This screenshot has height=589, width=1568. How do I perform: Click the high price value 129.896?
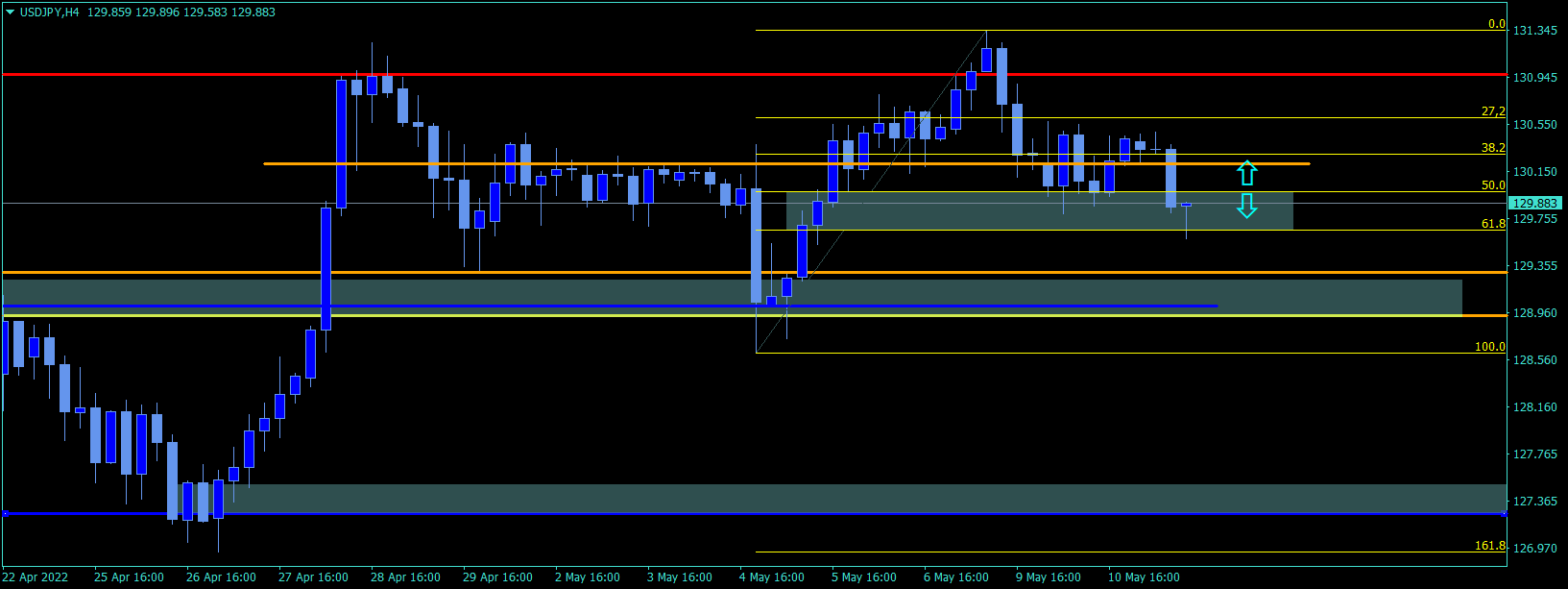tap(159, 12)
